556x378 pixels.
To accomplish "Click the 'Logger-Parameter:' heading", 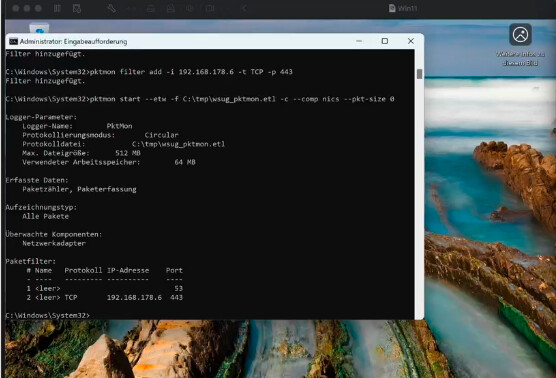I will click(x=41, y=117).
